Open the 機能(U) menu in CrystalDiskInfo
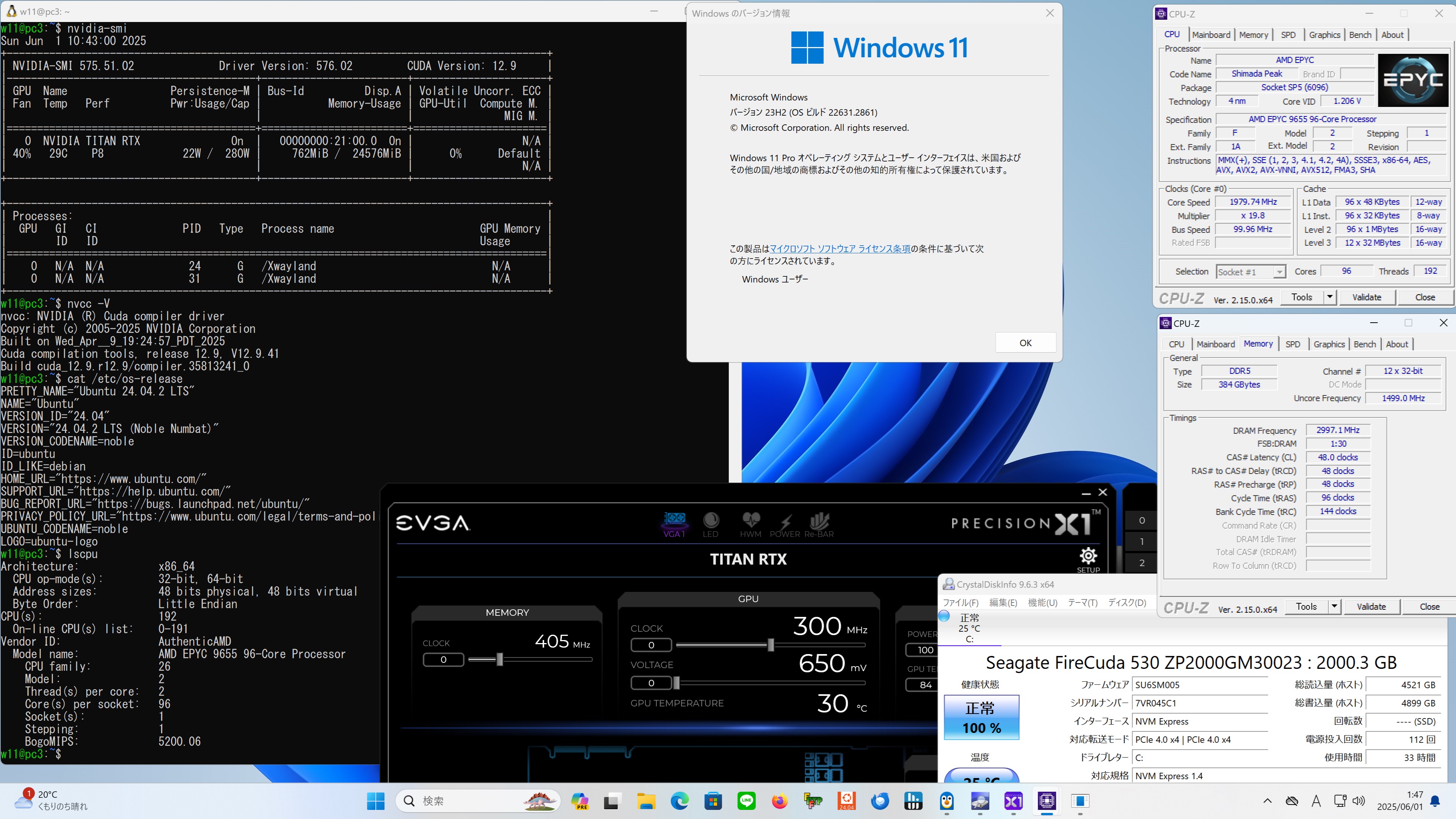 (x=1042, y=602)
